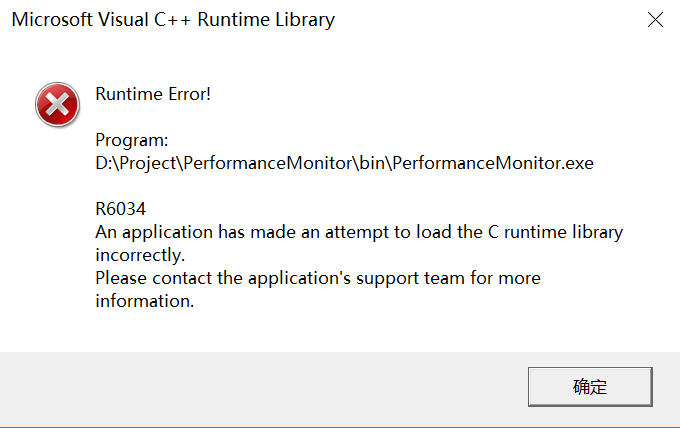Close the Runtime Library dialog window
Screen dimensions: 680x428
pos(655,19)
